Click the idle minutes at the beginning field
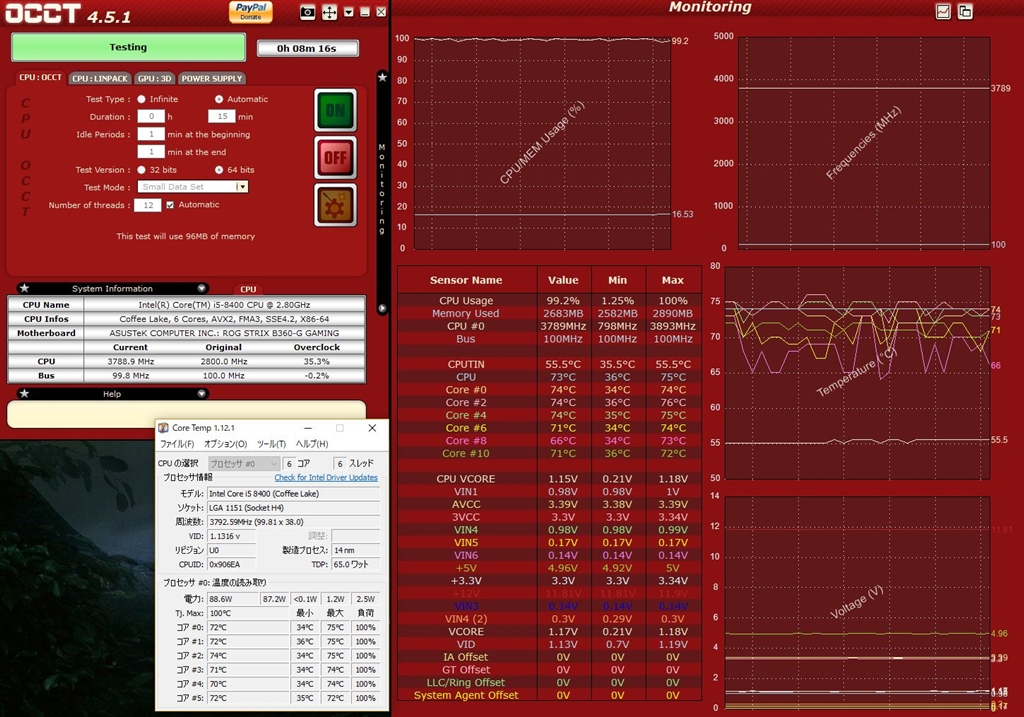1024x717 pixels. (151, 134)
